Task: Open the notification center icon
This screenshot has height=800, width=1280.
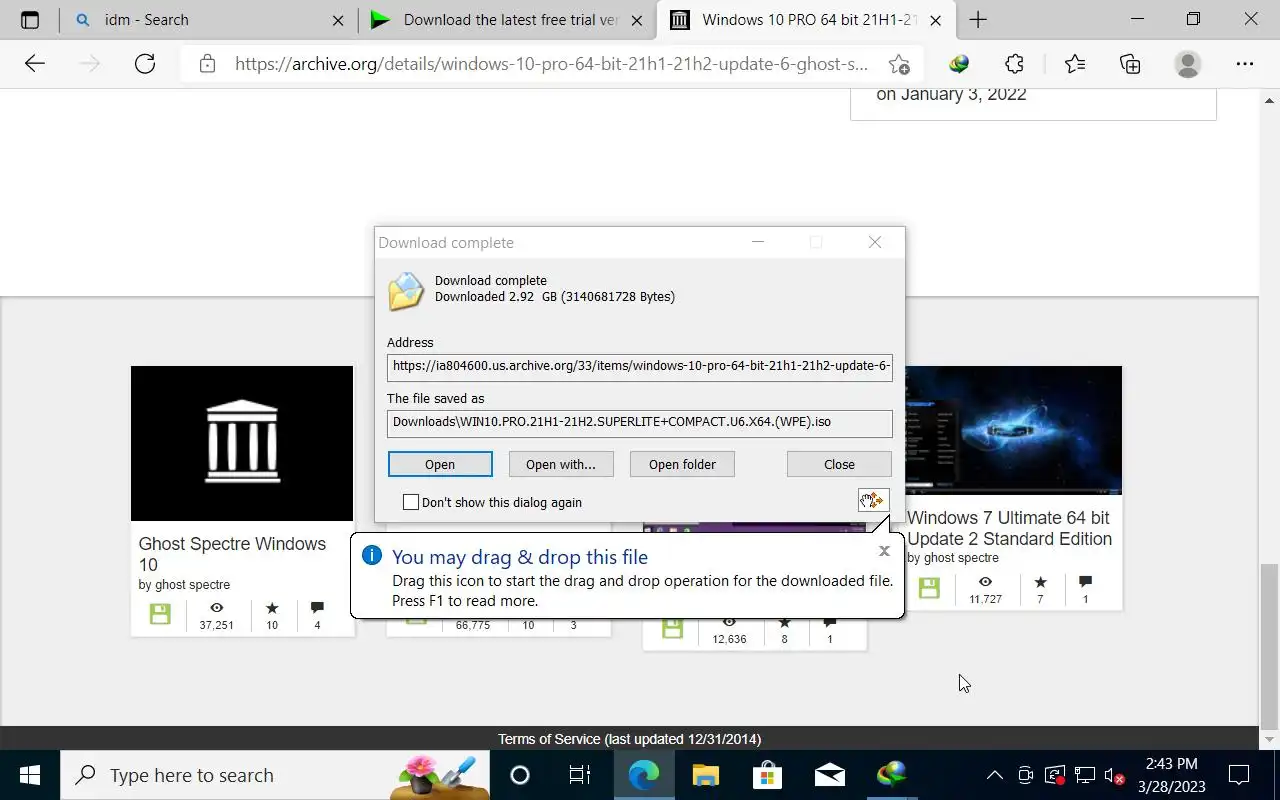Action: (x=1239, y=775)
